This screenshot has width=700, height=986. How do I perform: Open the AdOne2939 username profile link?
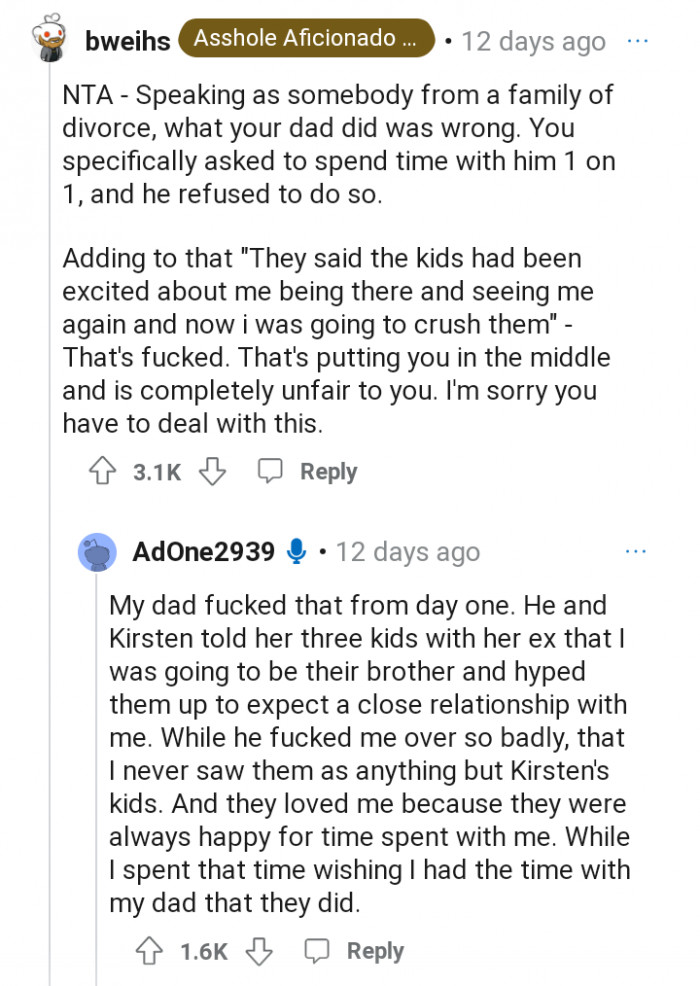pyautogui.click(x=203, y=552)
